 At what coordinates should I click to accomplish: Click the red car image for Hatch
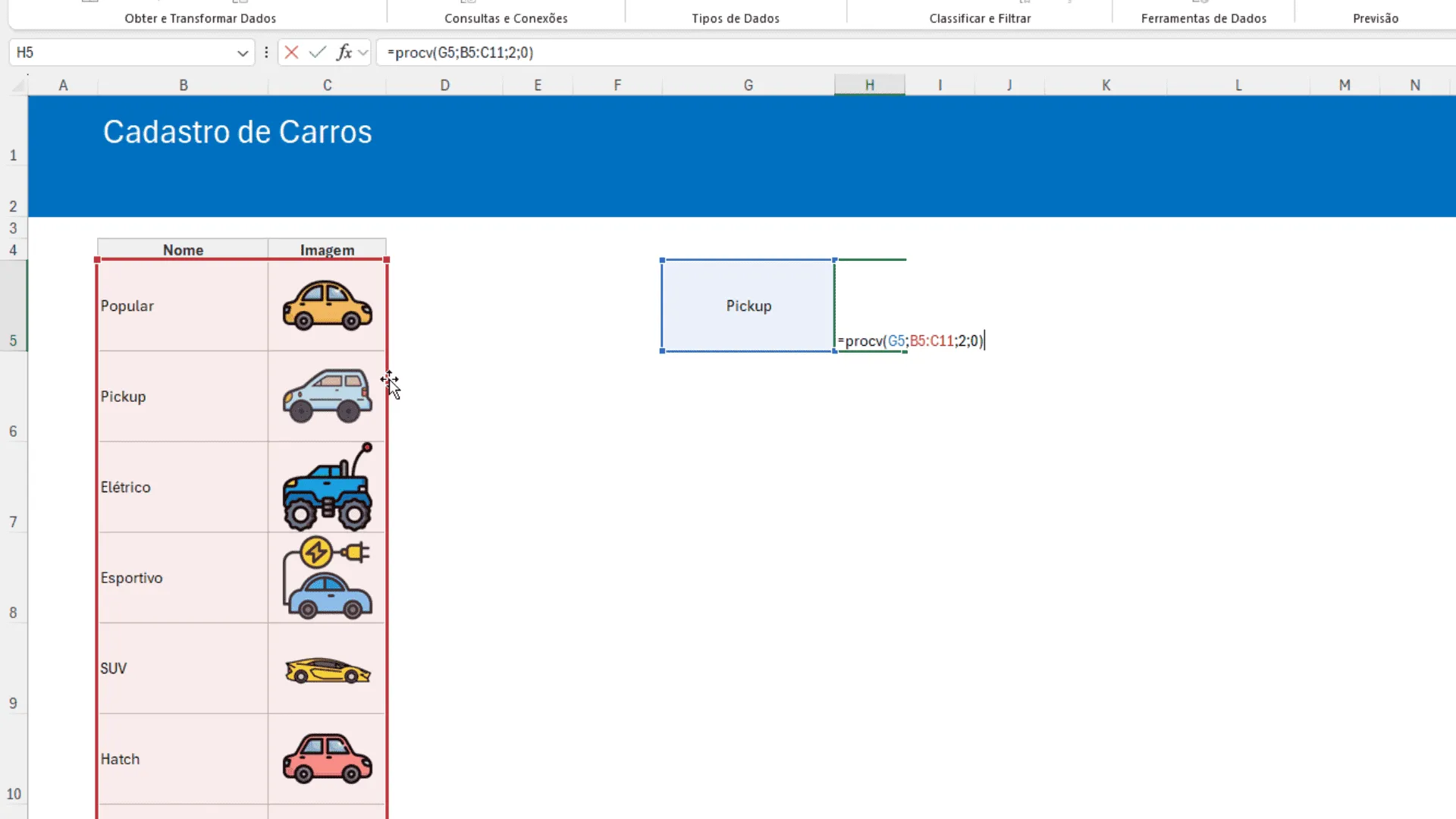[x=328, y=758]
